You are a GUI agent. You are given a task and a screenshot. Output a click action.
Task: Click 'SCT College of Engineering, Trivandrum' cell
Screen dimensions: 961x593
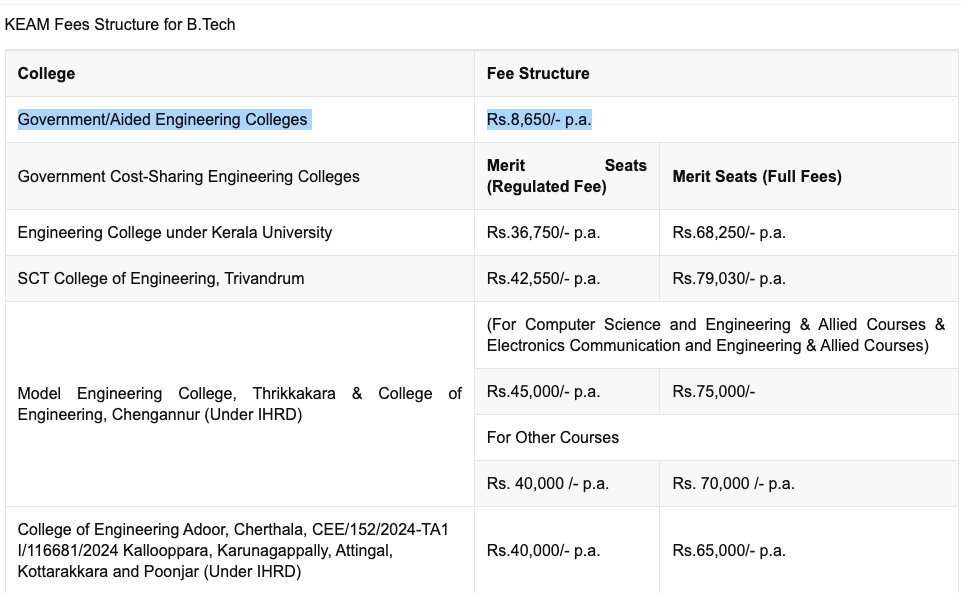point(161,279)
